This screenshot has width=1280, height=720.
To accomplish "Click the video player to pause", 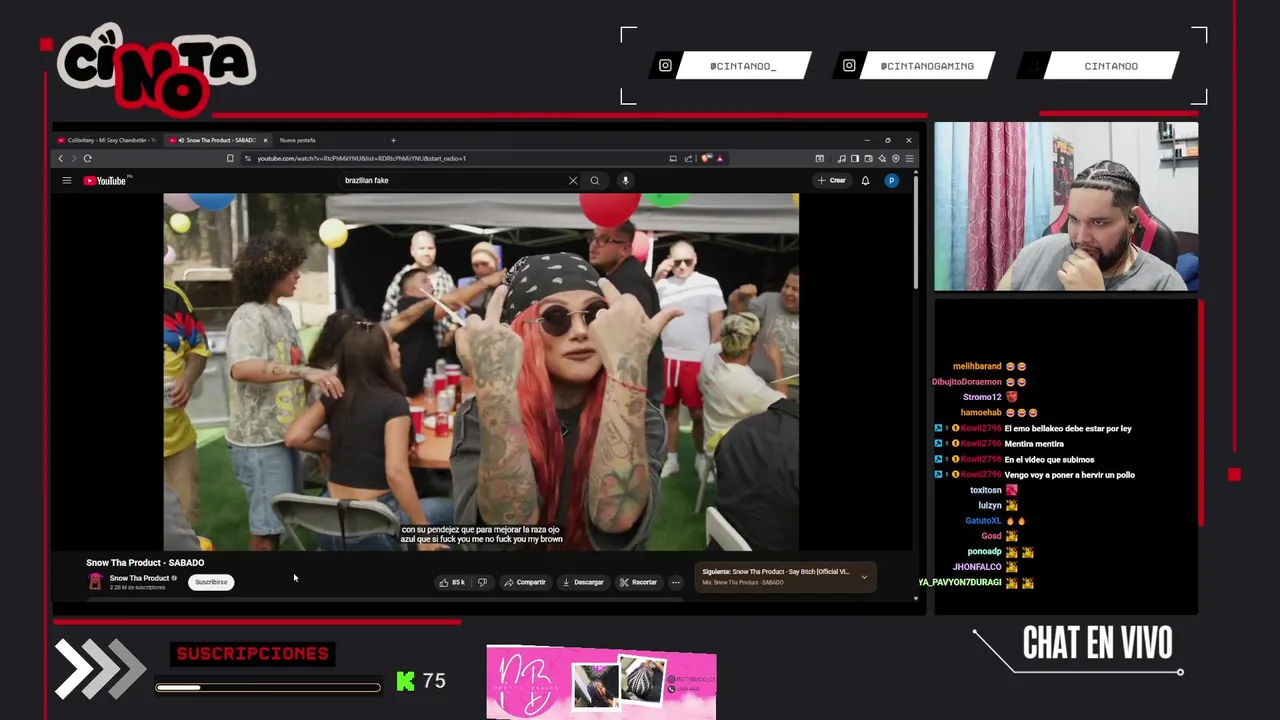I will pyautogui.click(x=481, y=372).
